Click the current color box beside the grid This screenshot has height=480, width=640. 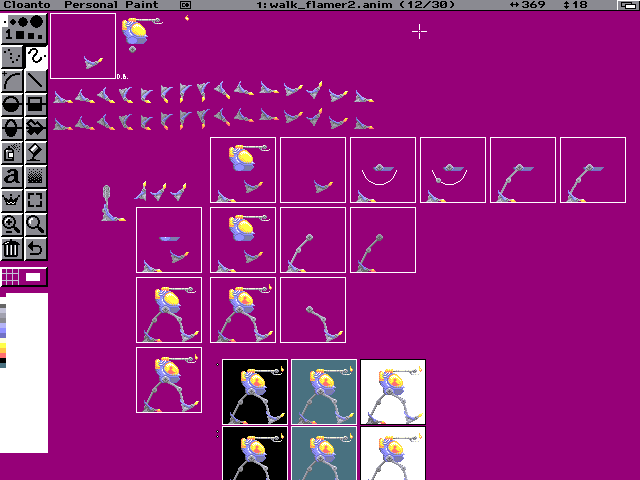(34, 276)
